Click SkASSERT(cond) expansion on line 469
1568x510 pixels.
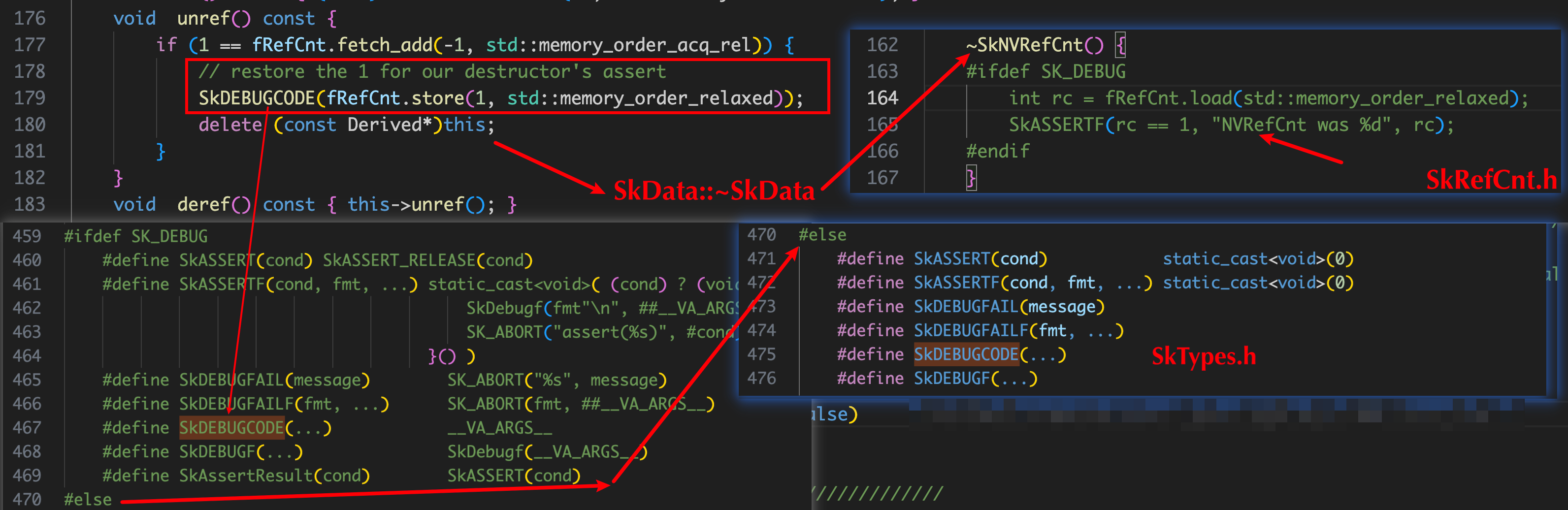[514, 476]
